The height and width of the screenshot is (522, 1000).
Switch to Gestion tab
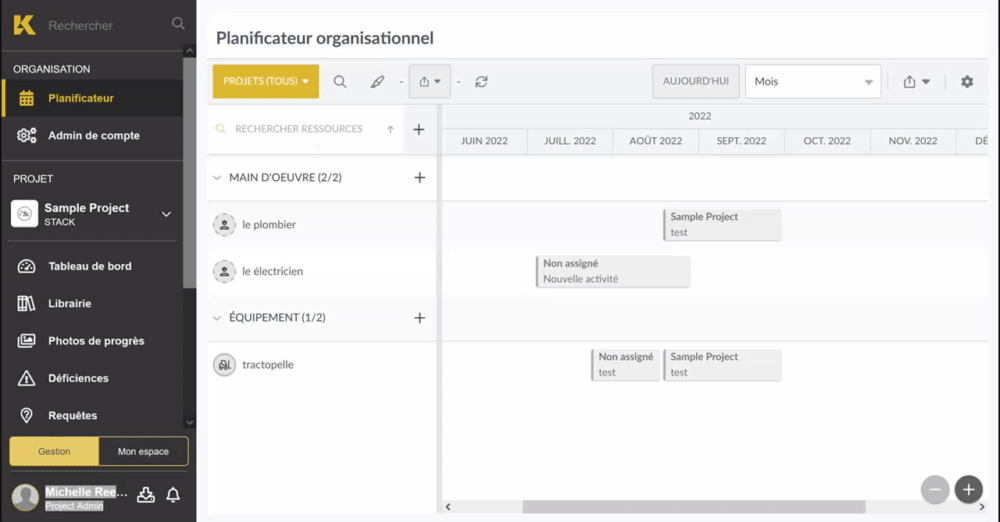[54, 451]
